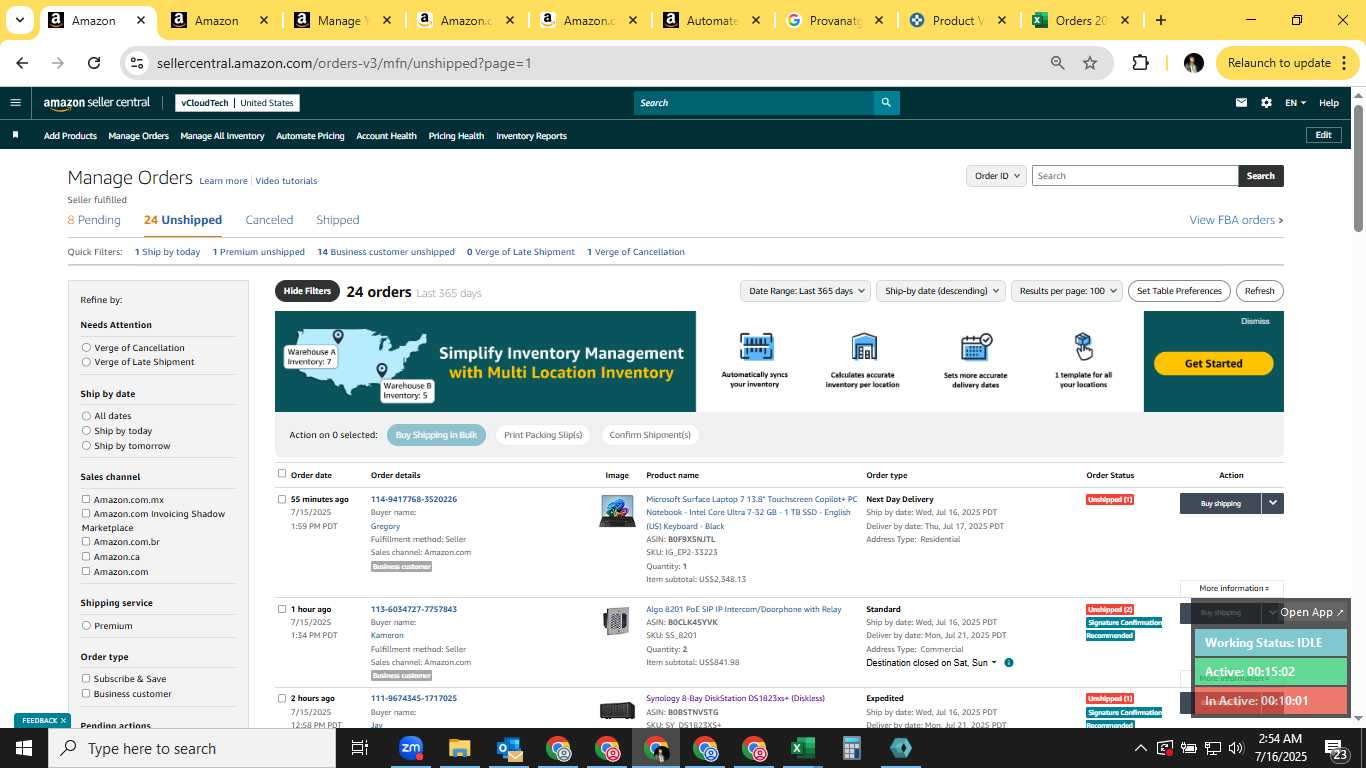This screenshot has height=768, width=1366.
Task: Open the browser extensions puzzle icon
Action: click(x=1140, y=63)
